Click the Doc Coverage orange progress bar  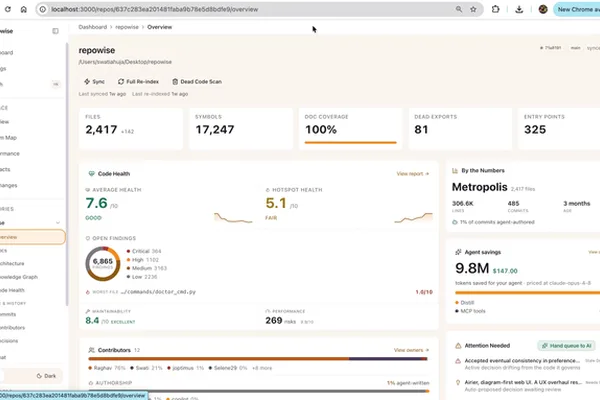351,143
